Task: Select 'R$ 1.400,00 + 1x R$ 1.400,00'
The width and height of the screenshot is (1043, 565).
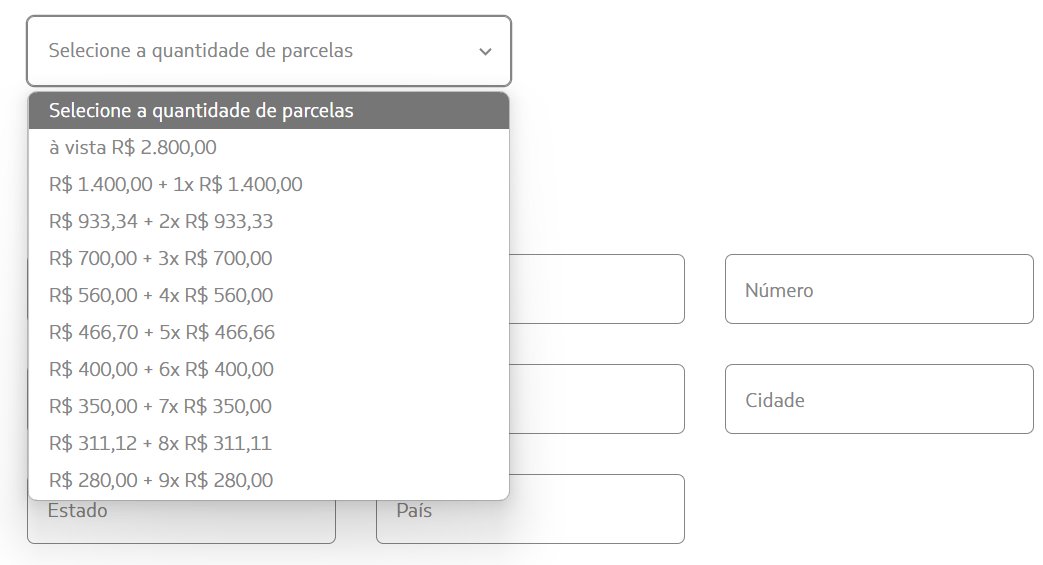Action: (269, 184)
